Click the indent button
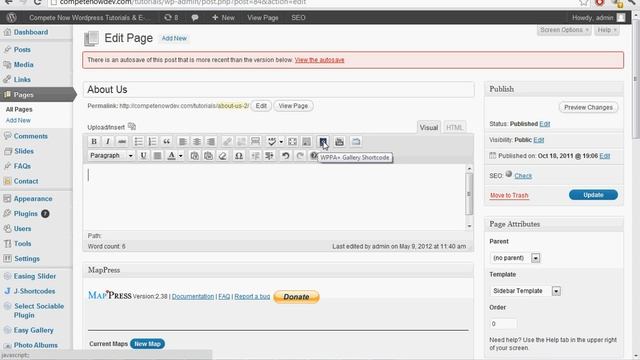 269,156
